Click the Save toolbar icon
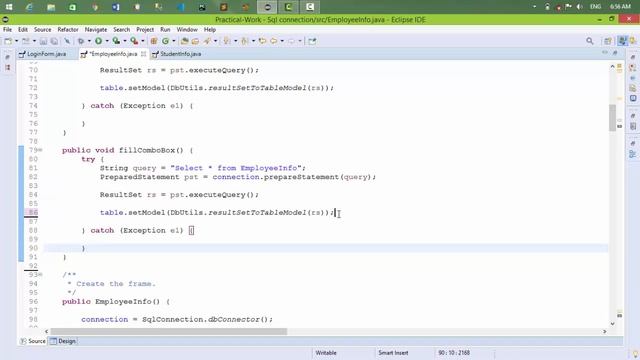 (43, 41)
